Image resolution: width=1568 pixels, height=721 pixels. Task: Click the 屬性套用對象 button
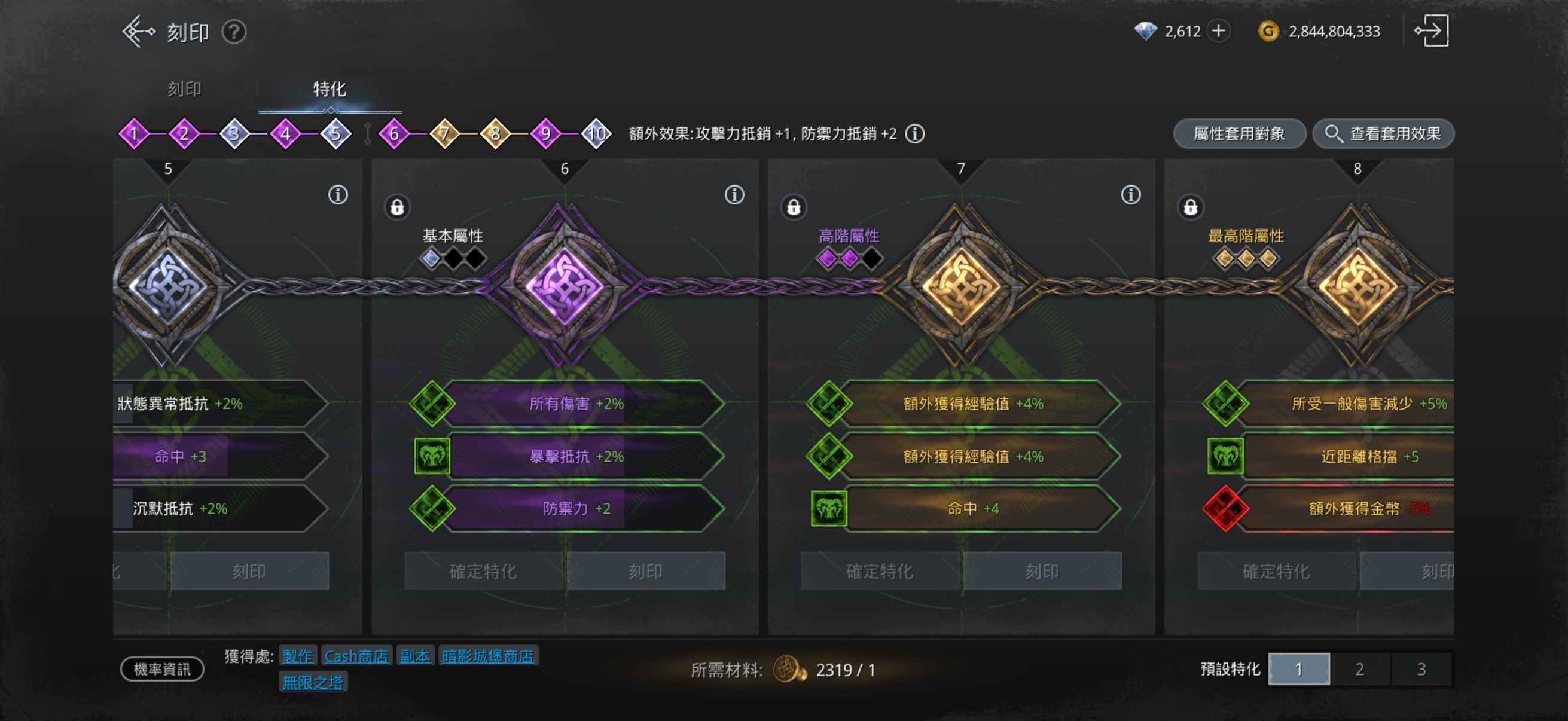tap(1238, 133)
